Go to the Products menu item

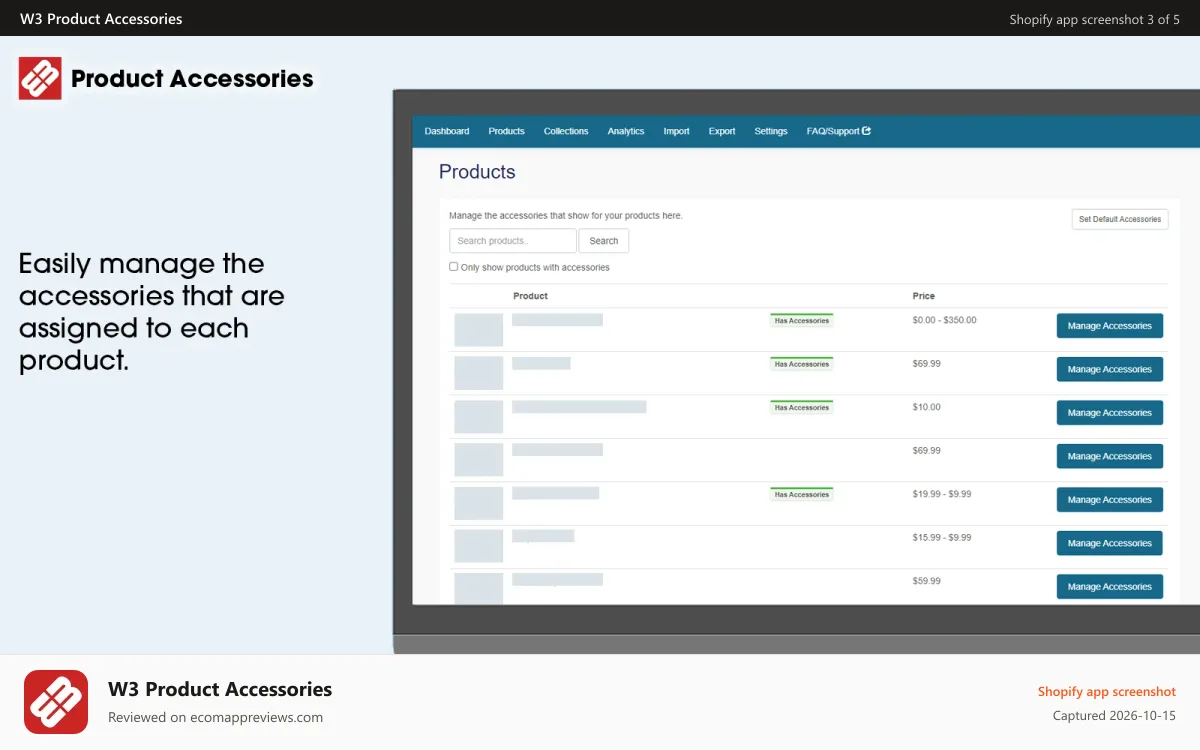[506, 131]
